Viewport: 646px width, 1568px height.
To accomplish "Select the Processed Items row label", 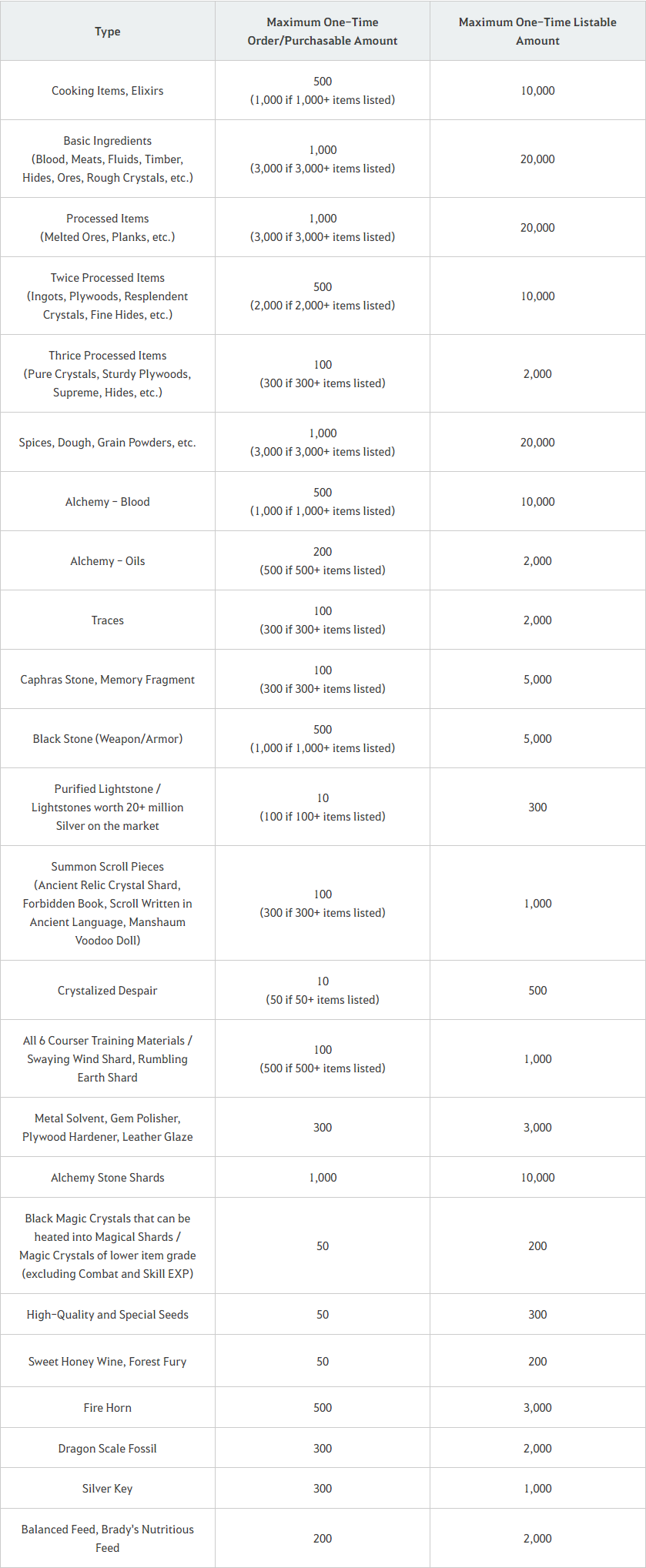I will coord(108,228).
